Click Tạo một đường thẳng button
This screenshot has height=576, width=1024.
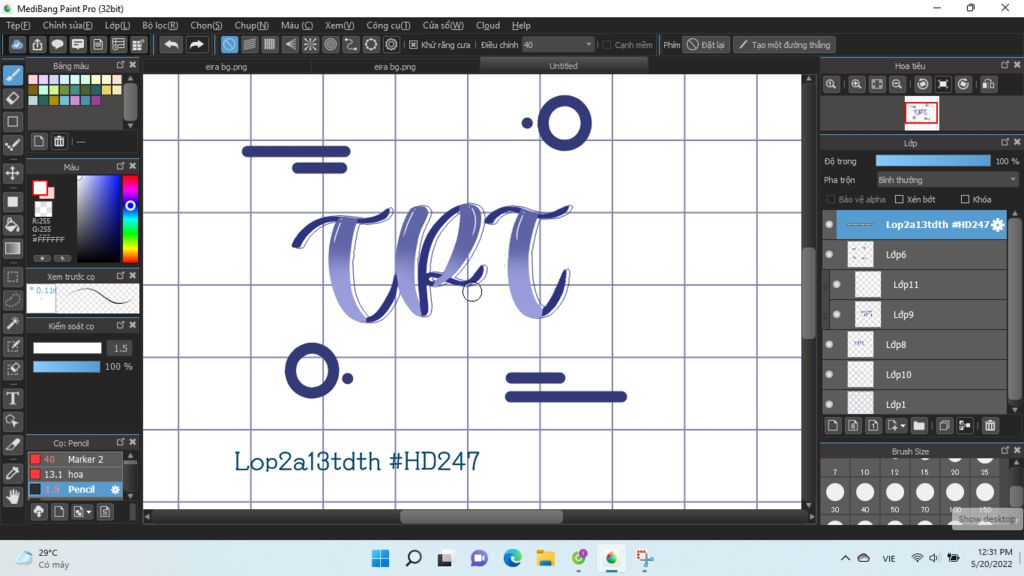784,44
